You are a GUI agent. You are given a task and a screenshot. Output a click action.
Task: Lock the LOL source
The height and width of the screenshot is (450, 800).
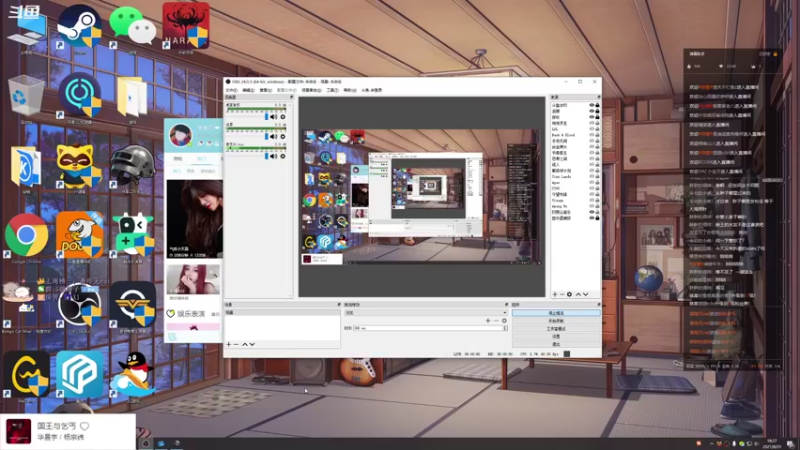[x=597, y=129]
